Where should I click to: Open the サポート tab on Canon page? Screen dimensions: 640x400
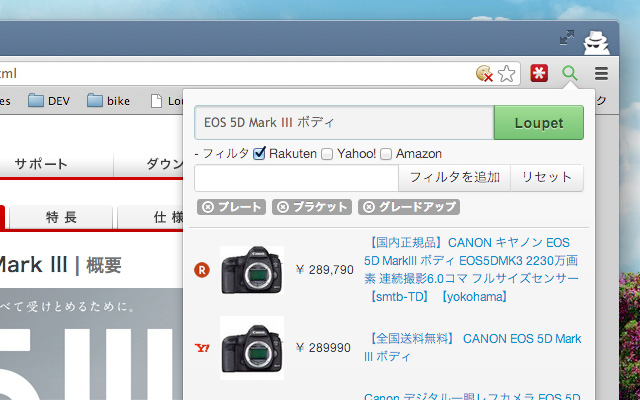pos(41,164)
